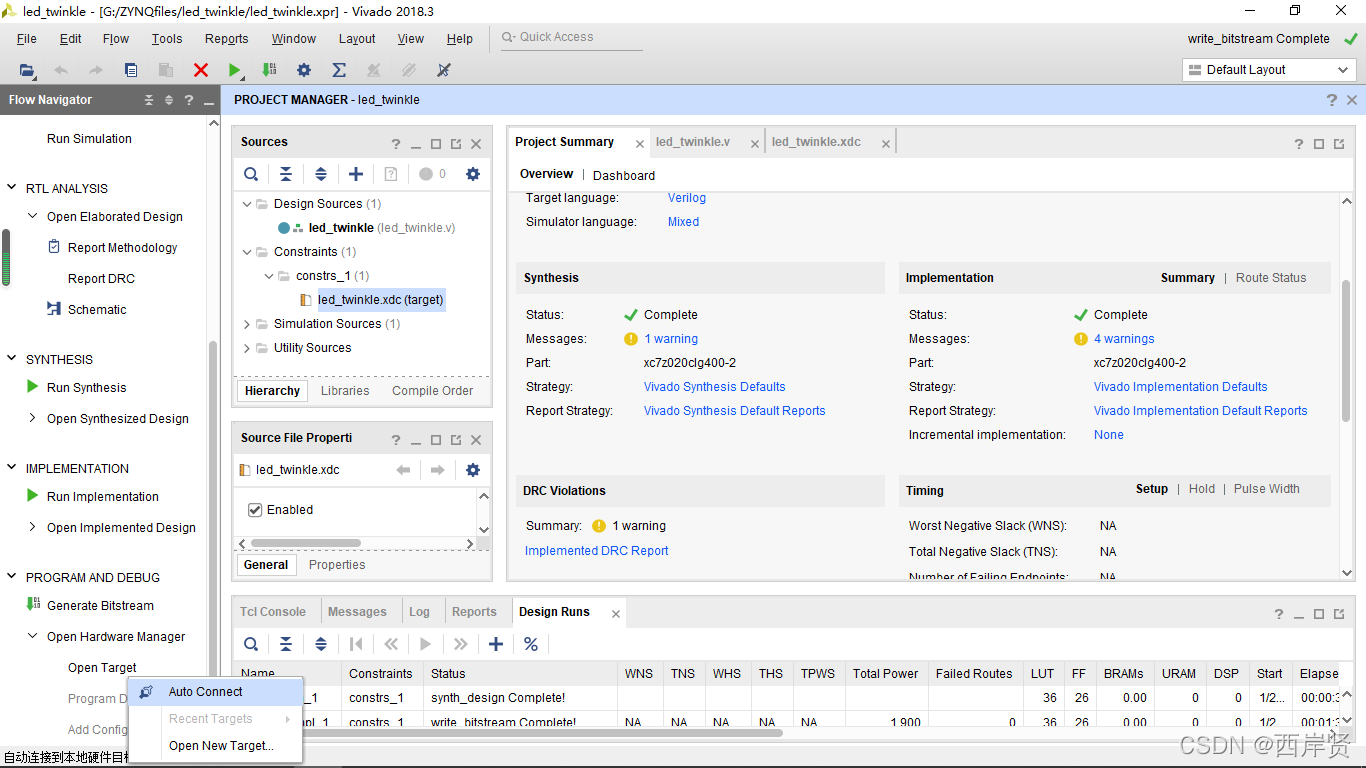Click the percent icon in Design Runs
Screen dimensions: 1366x768
pyautogui.click(x=531, y=644)
